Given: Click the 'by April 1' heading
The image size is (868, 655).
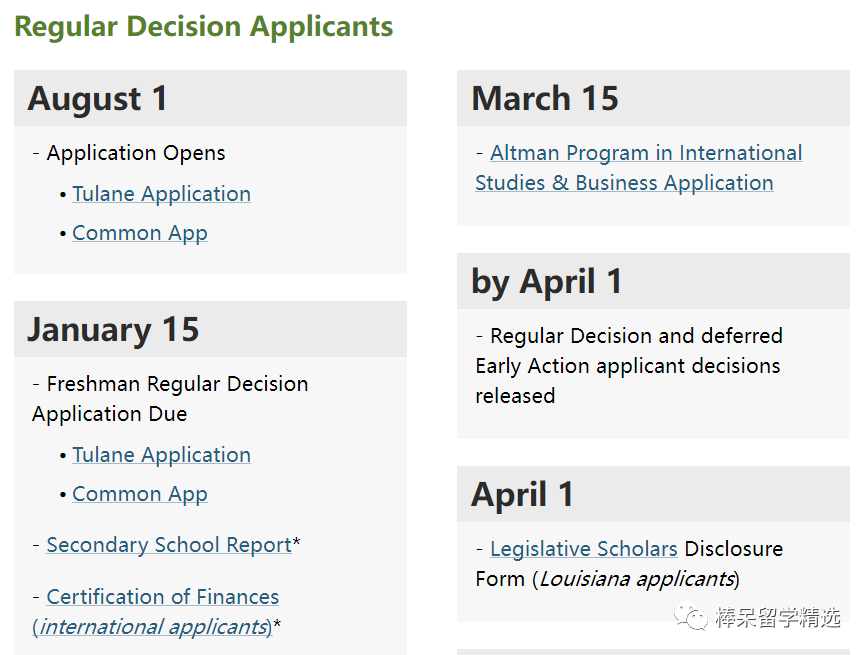Looking at the screenshot, I should [546, 282].
